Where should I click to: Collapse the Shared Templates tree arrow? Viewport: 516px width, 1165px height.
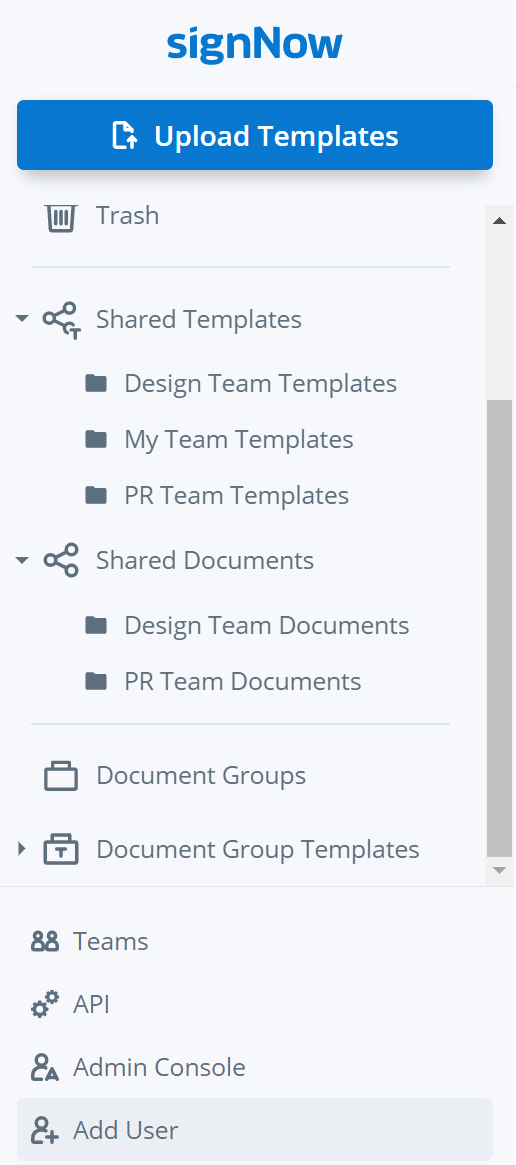22,319
